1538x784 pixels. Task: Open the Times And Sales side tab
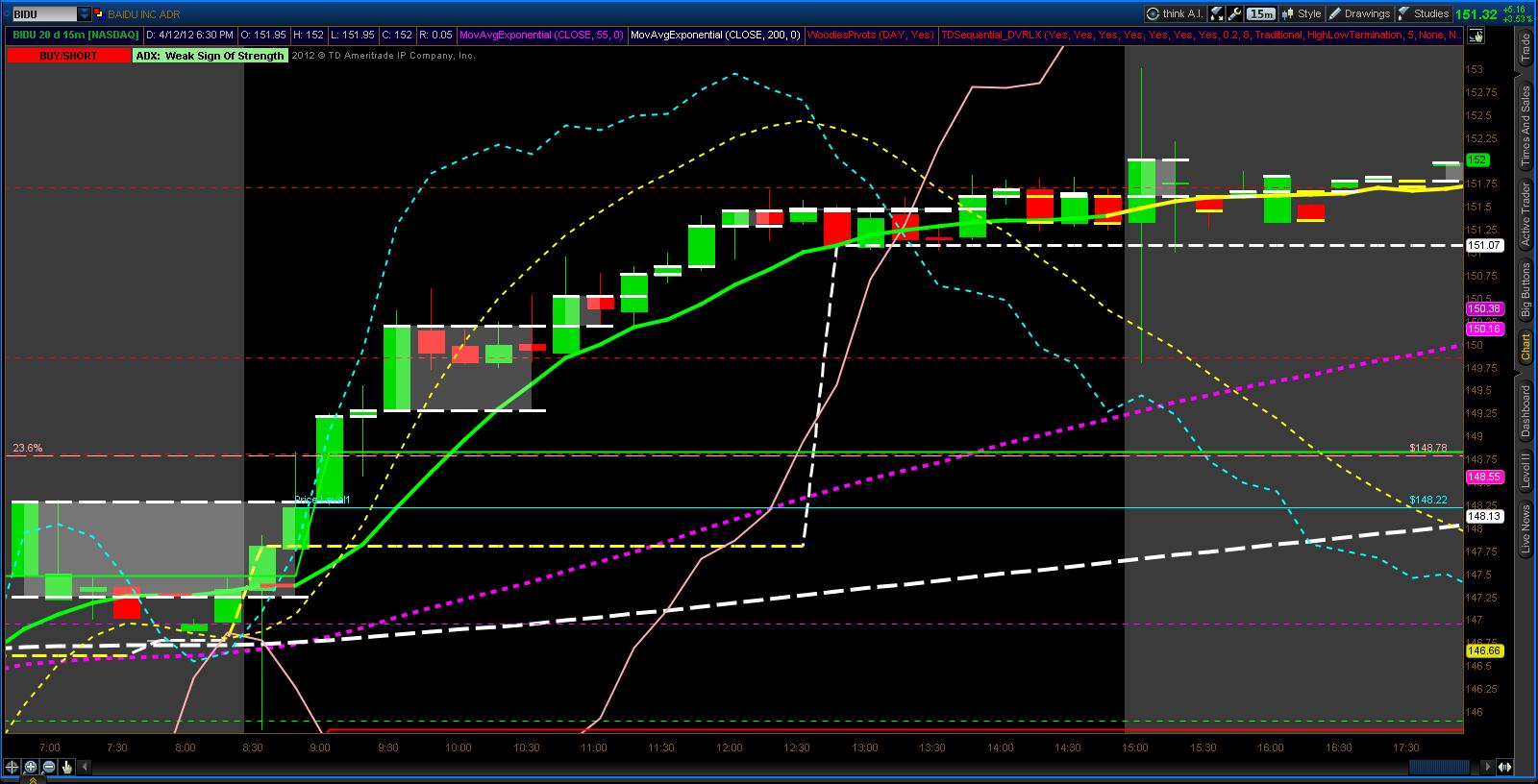point(1525,126)
